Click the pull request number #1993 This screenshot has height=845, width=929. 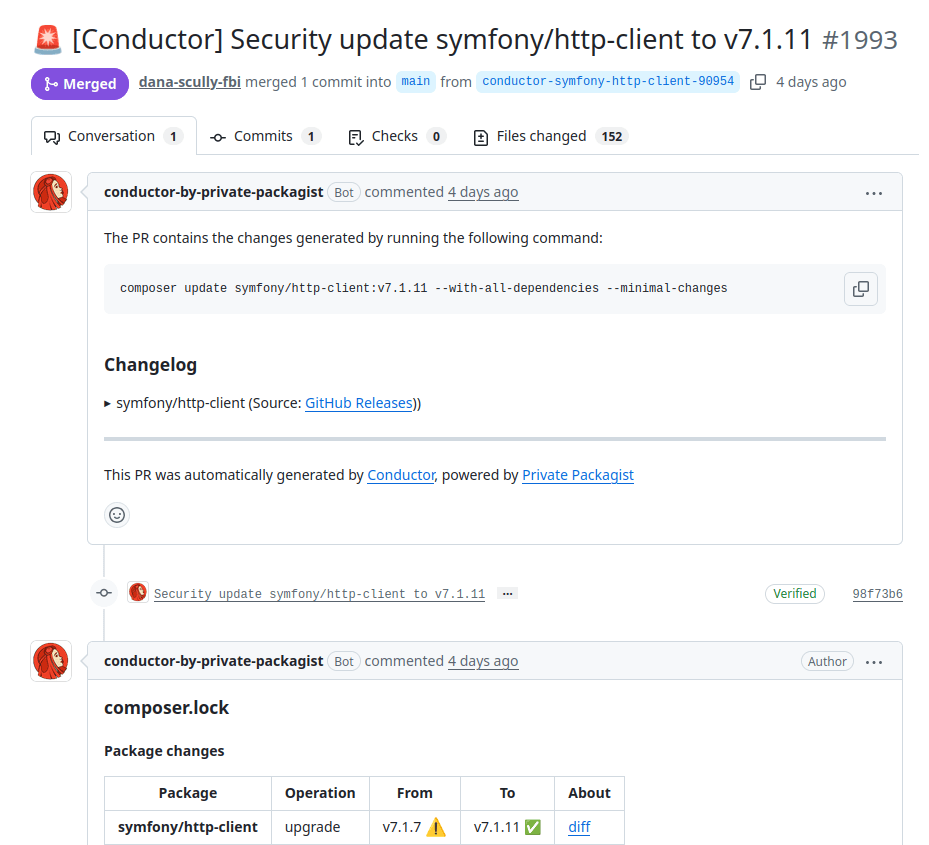(860, 40)
